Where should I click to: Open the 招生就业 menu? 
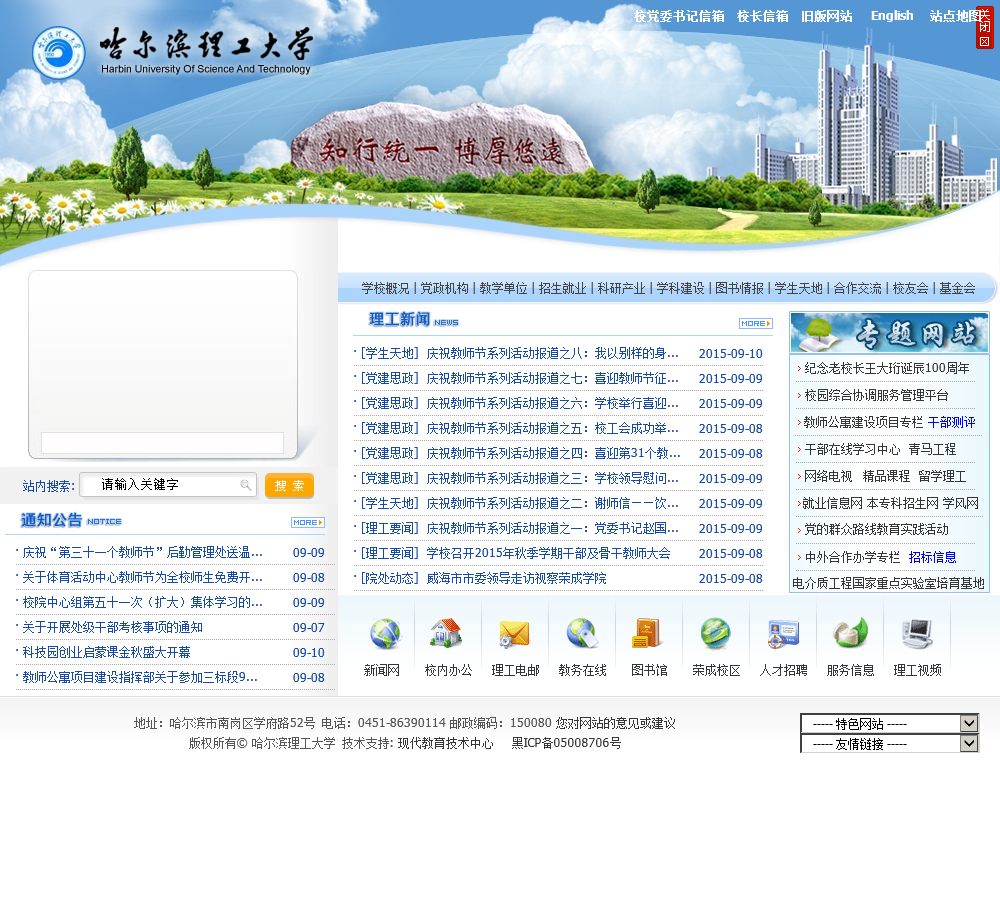(x=562, y=288)
